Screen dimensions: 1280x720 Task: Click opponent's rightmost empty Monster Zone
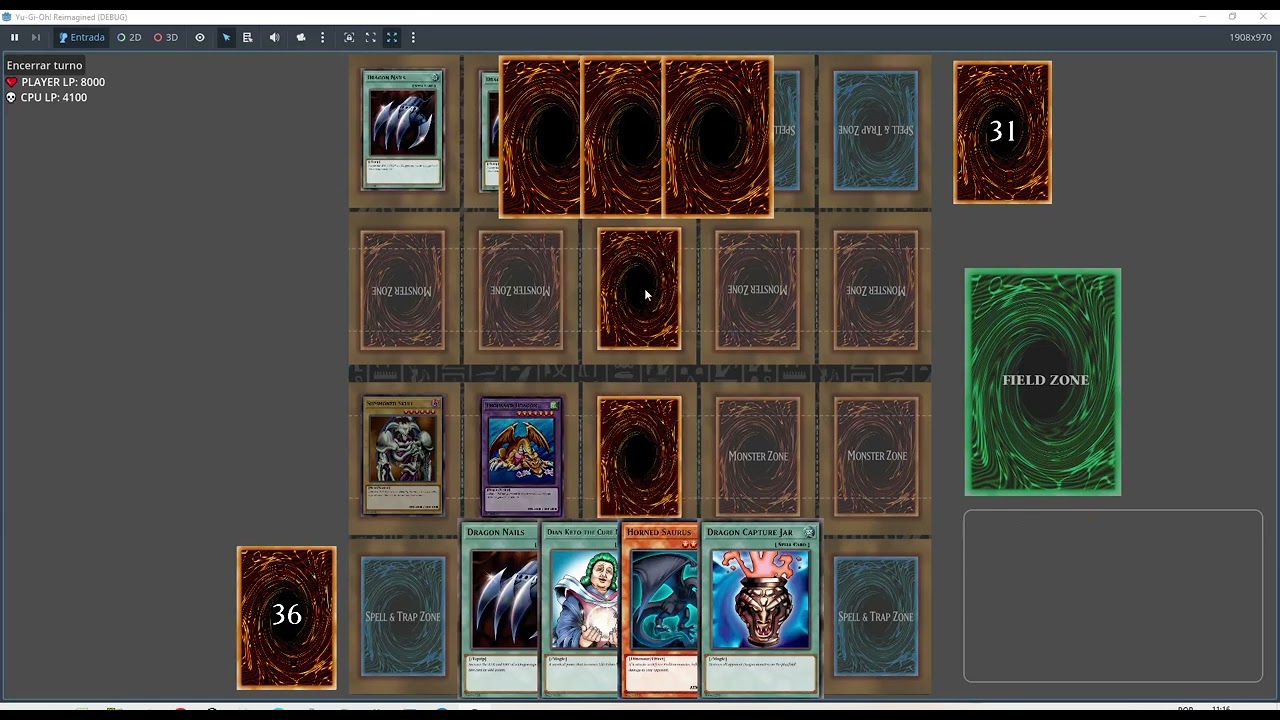[x=876, y=290]
